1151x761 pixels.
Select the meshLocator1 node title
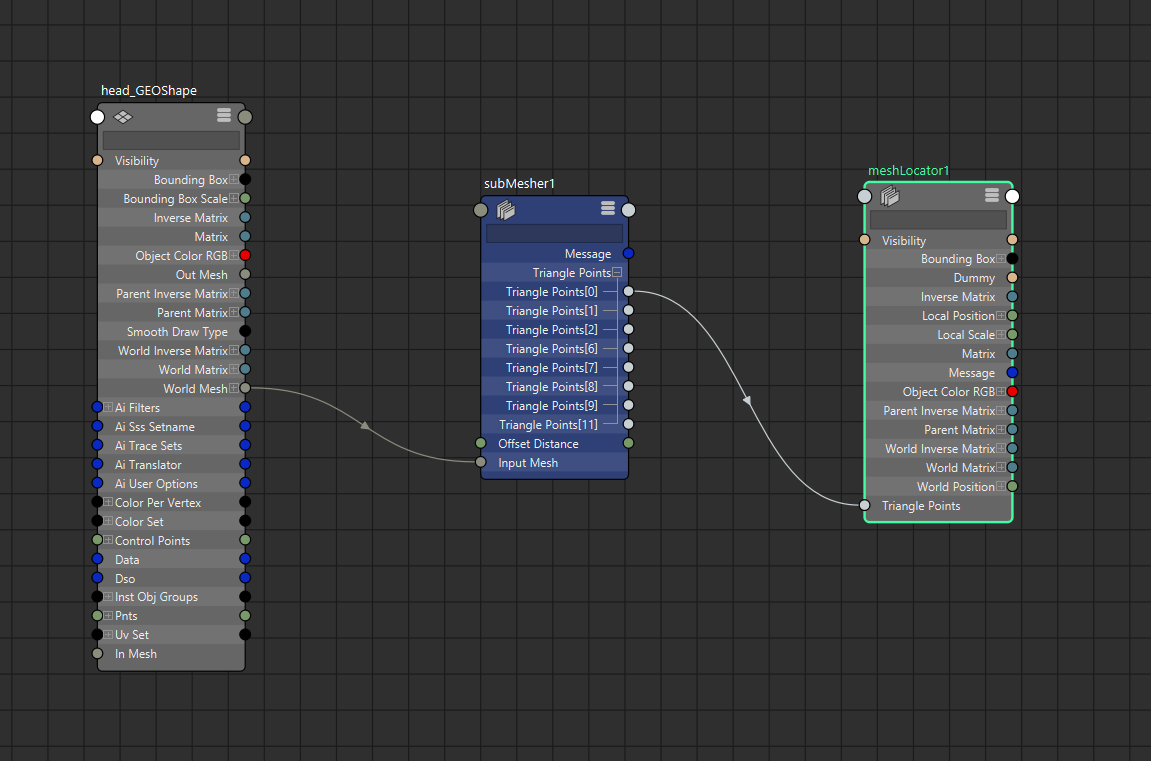pyautogui.click(x=908, y=170)
